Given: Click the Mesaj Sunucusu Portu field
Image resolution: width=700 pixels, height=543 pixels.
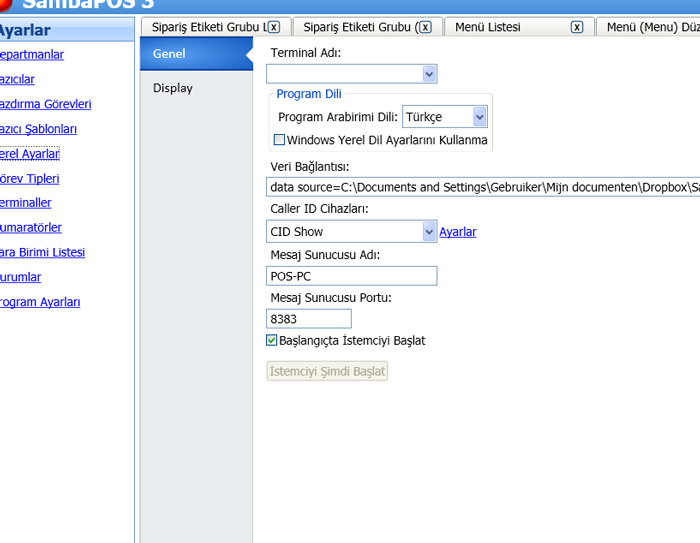Looking at the screenshot, I should [309, 319].
